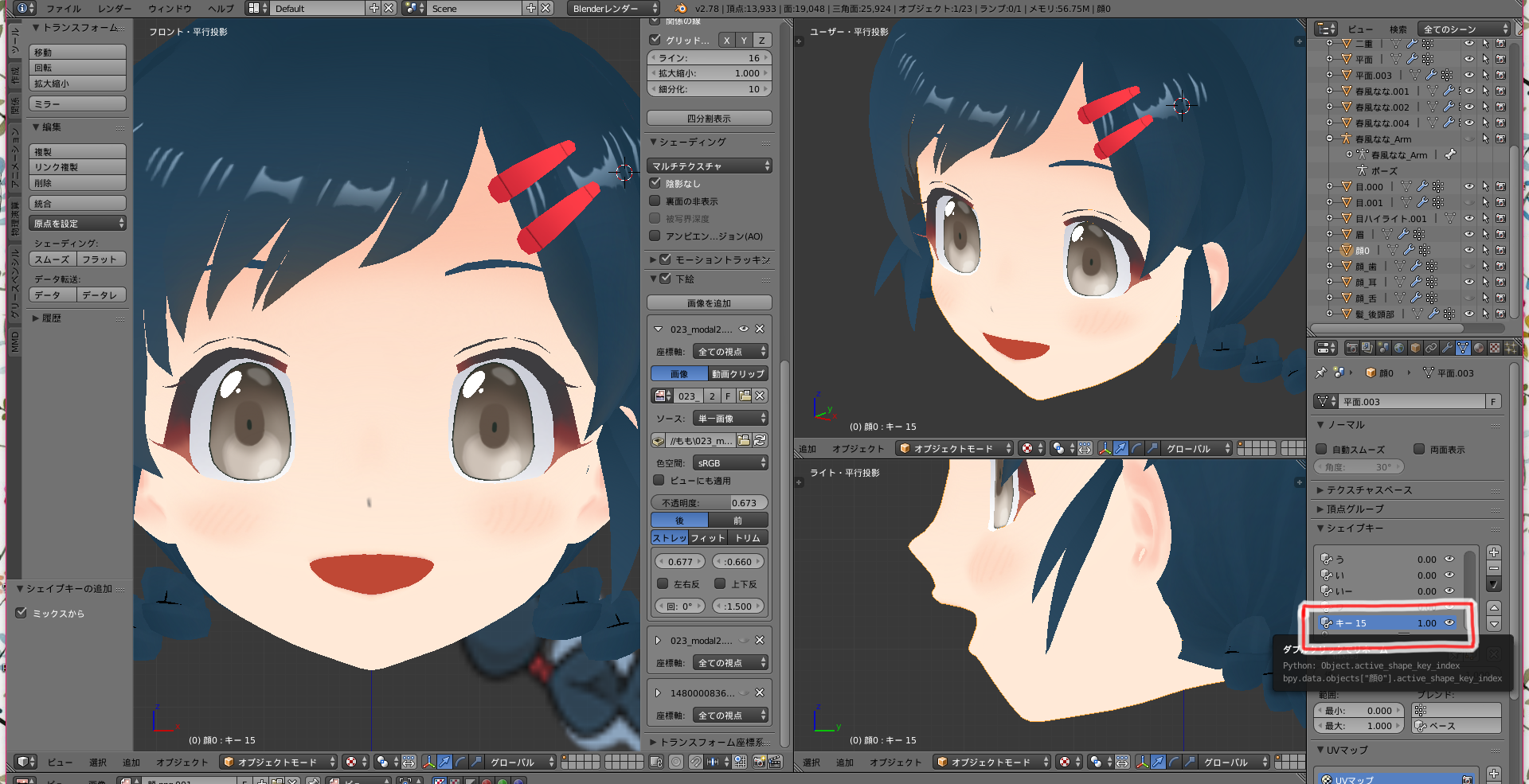
Task: Enable the アンビエン…ジョン(AO) checkbox
Action: pos(655,236)
